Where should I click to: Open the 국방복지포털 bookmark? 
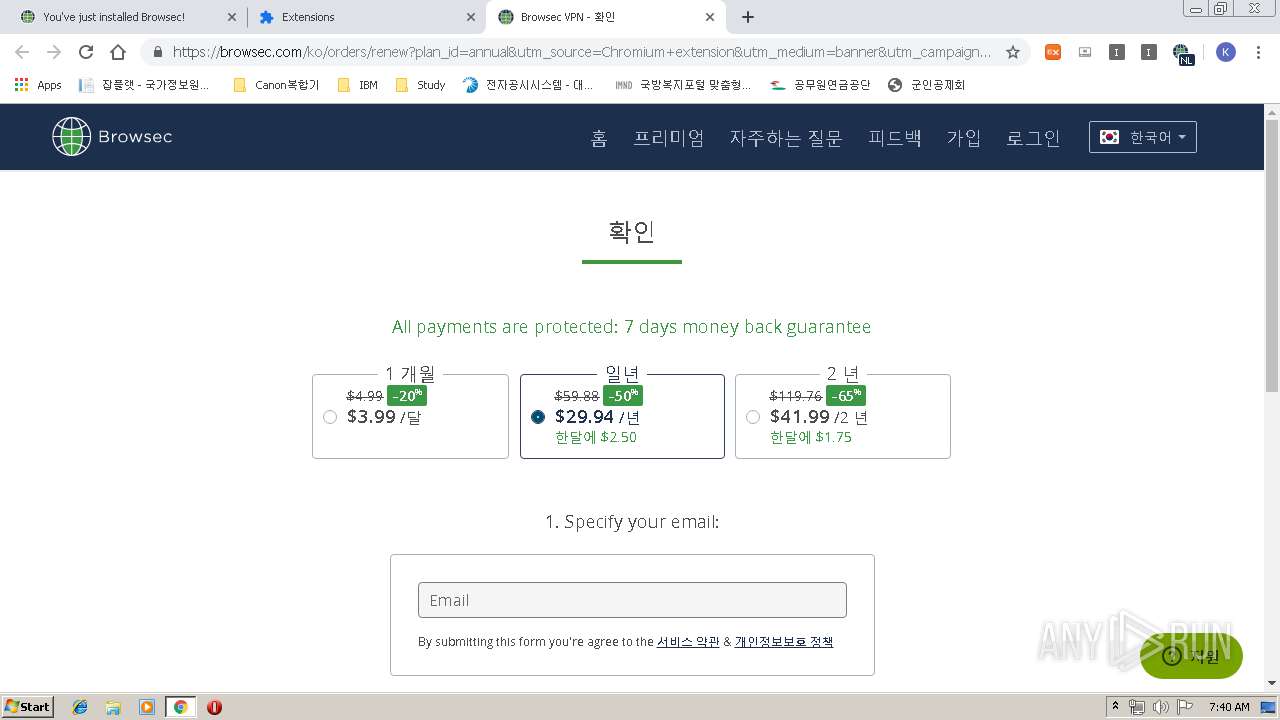tap(684, 85)
